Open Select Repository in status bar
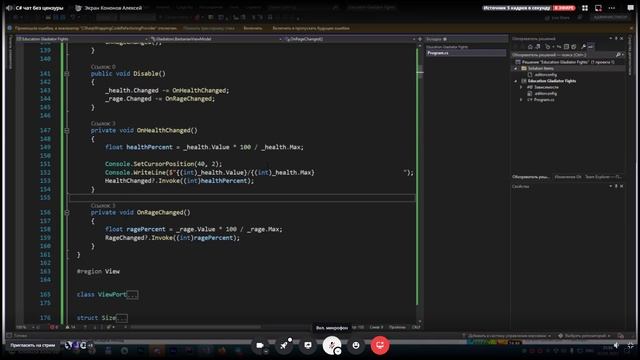Image resolution: width=640 pixels, height=360 pixels. click(584, 336)
